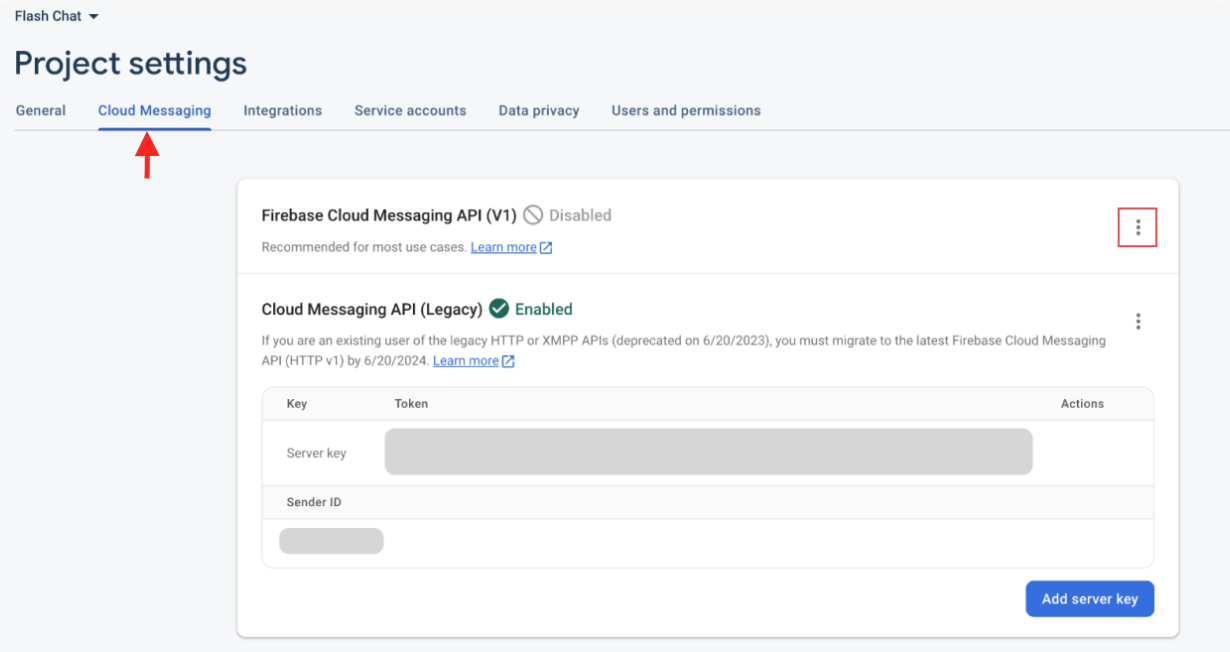Go to the Service accounts tab
This screenshot has height=652, width=1230.
(x=410, y=111)
